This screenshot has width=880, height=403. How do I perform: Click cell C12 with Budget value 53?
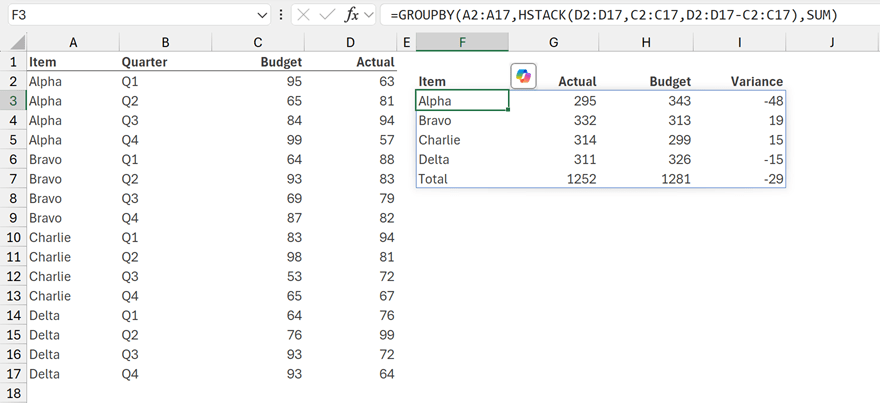(x=258, y=276)
